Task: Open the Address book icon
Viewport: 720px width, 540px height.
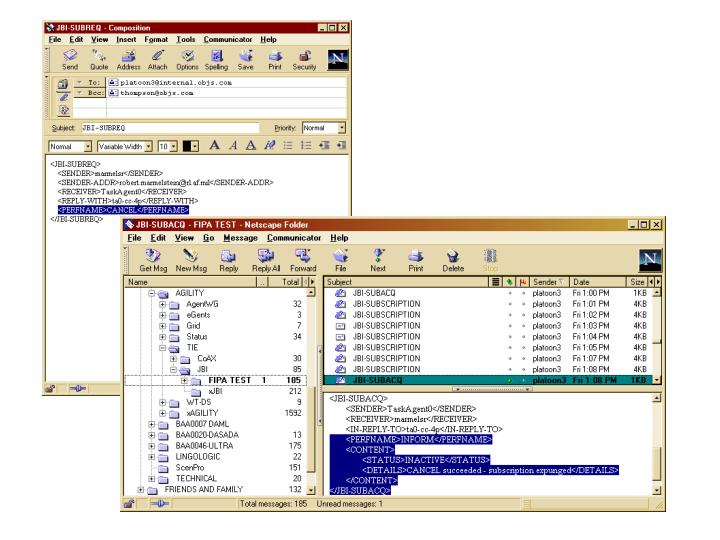Action: 128,60
